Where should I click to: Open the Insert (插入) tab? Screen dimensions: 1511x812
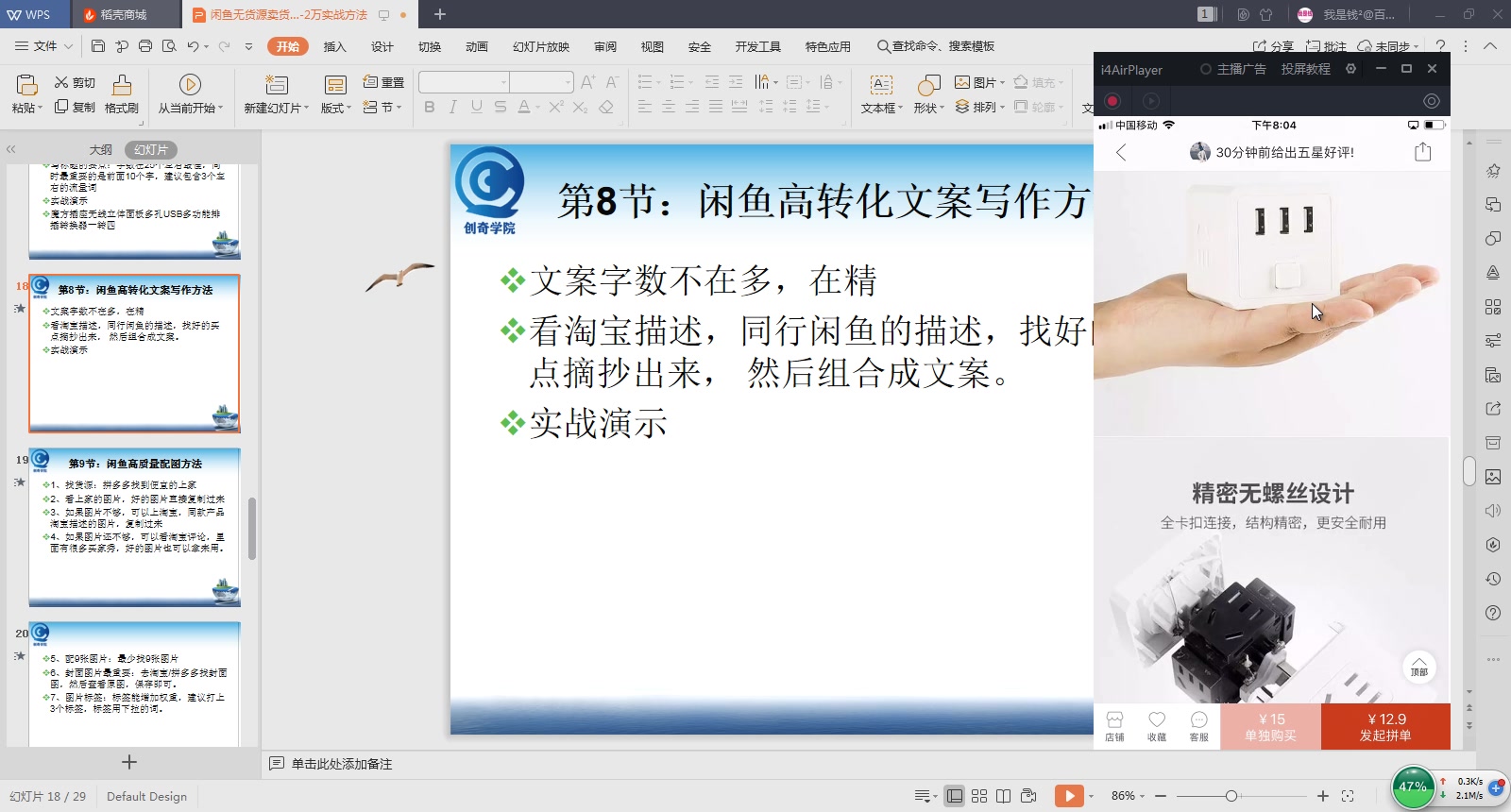[x=335, y=46]
